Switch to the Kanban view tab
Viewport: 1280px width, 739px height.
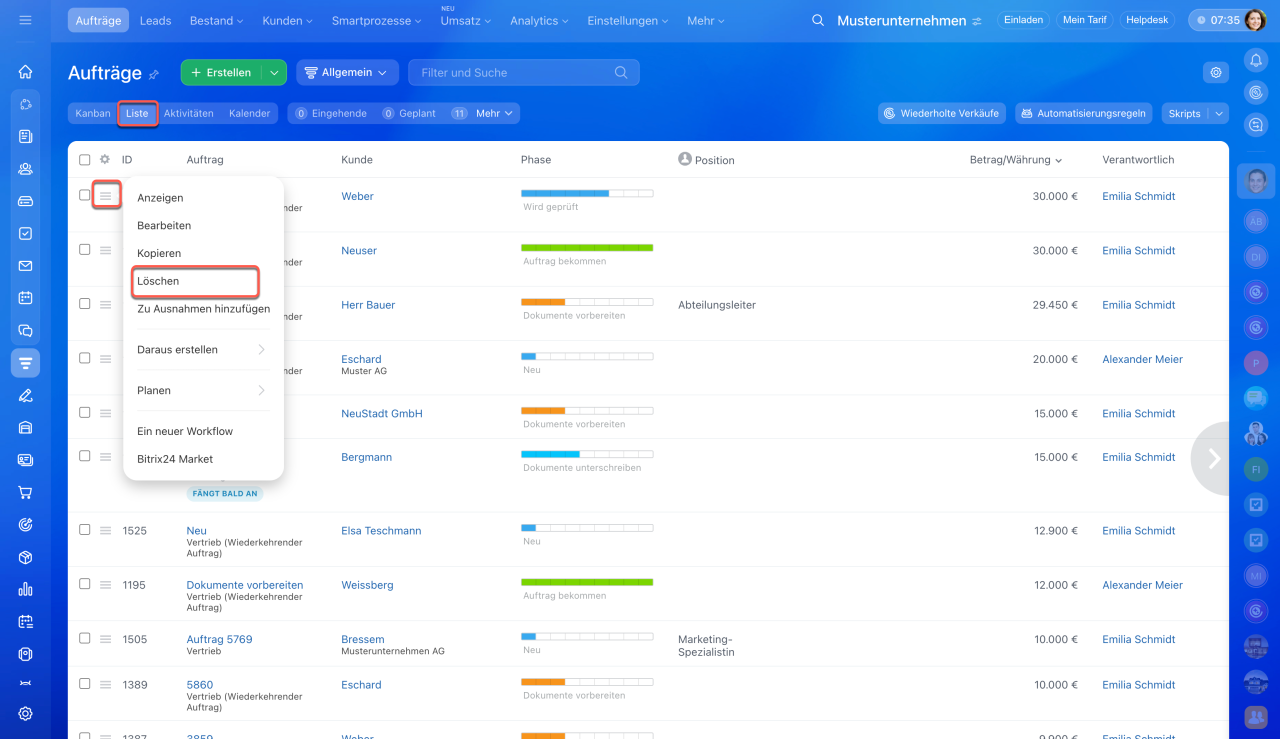[x=93, y=114]
